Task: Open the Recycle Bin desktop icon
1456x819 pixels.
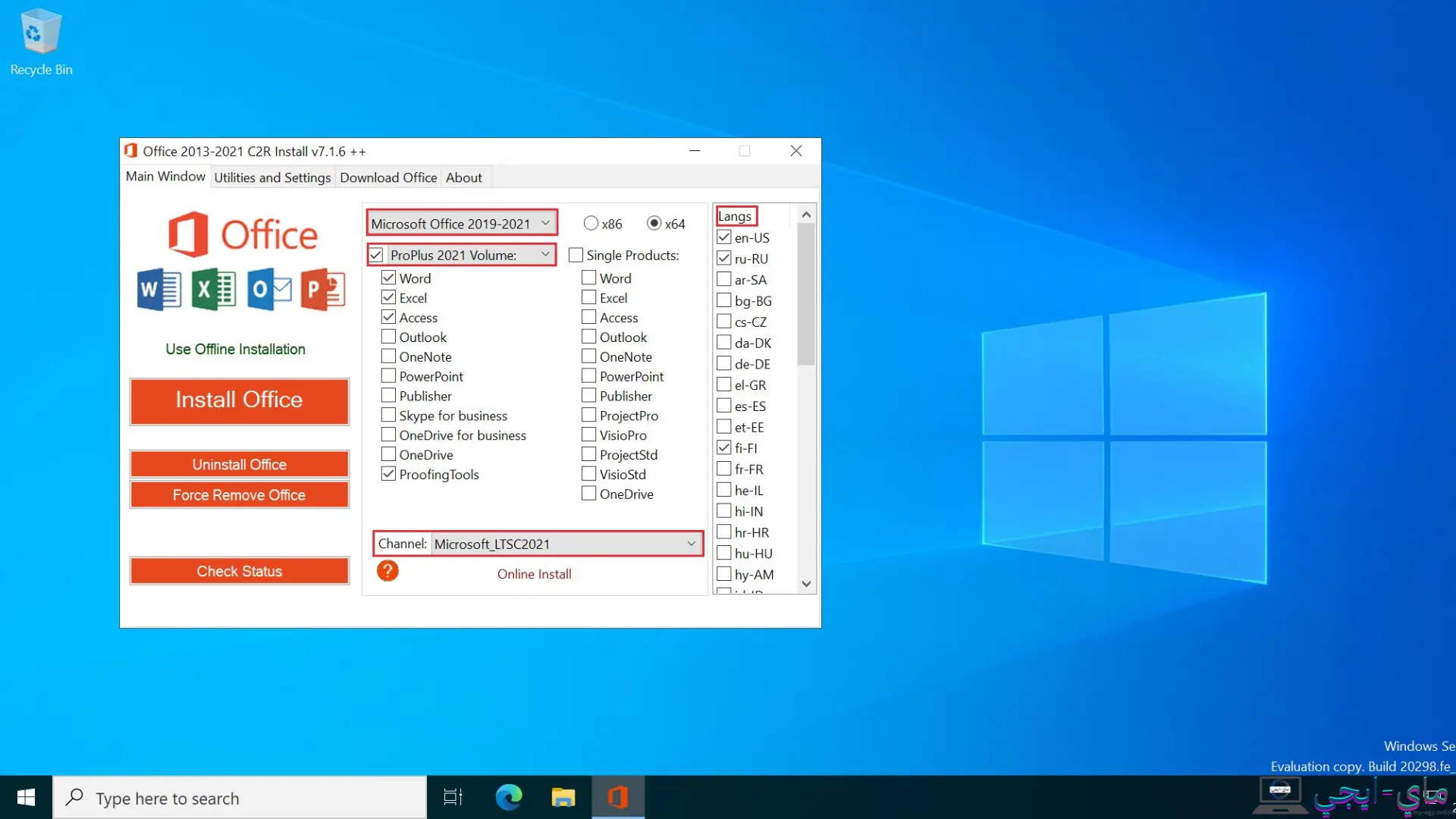Action: (41, 42)
